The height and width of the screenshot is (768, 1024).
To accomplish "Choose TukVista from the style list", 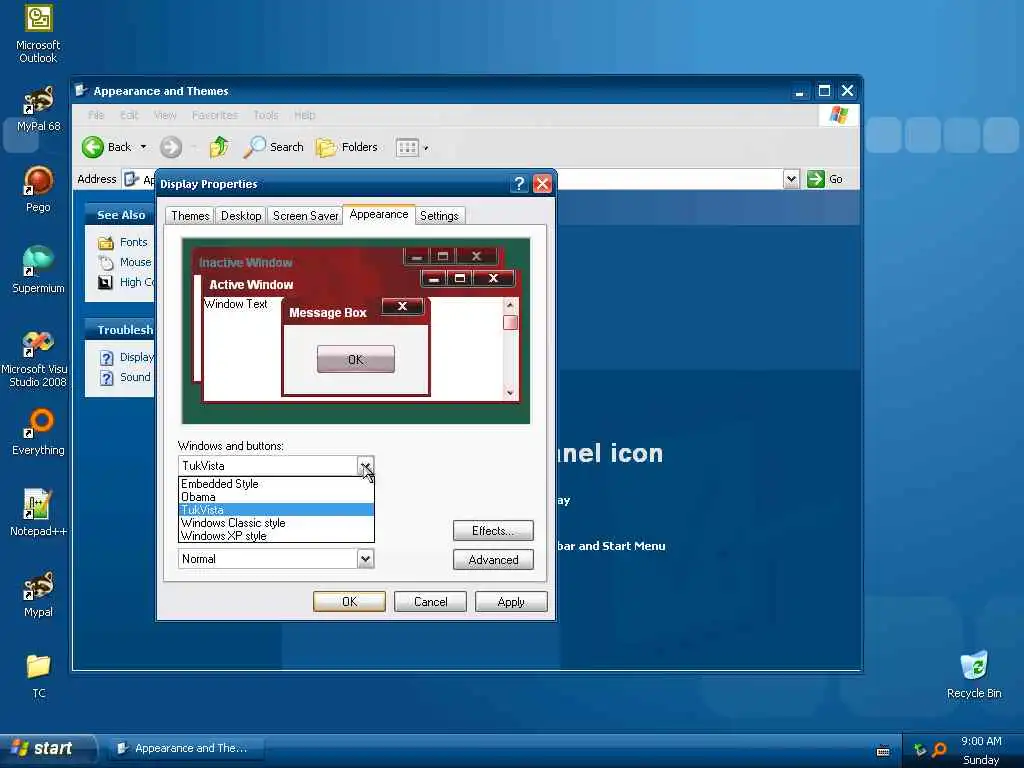I will click(276, 510).
